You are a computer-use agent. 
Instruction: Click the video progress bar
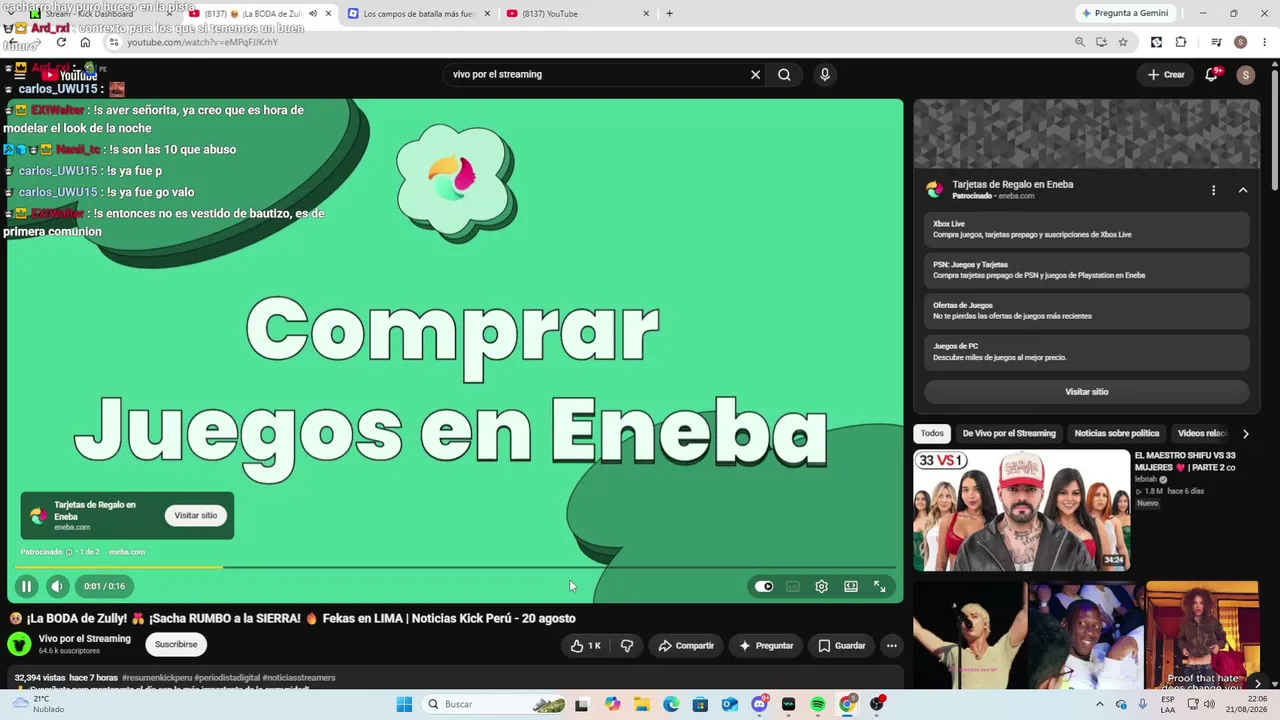[x=455, y=568]
